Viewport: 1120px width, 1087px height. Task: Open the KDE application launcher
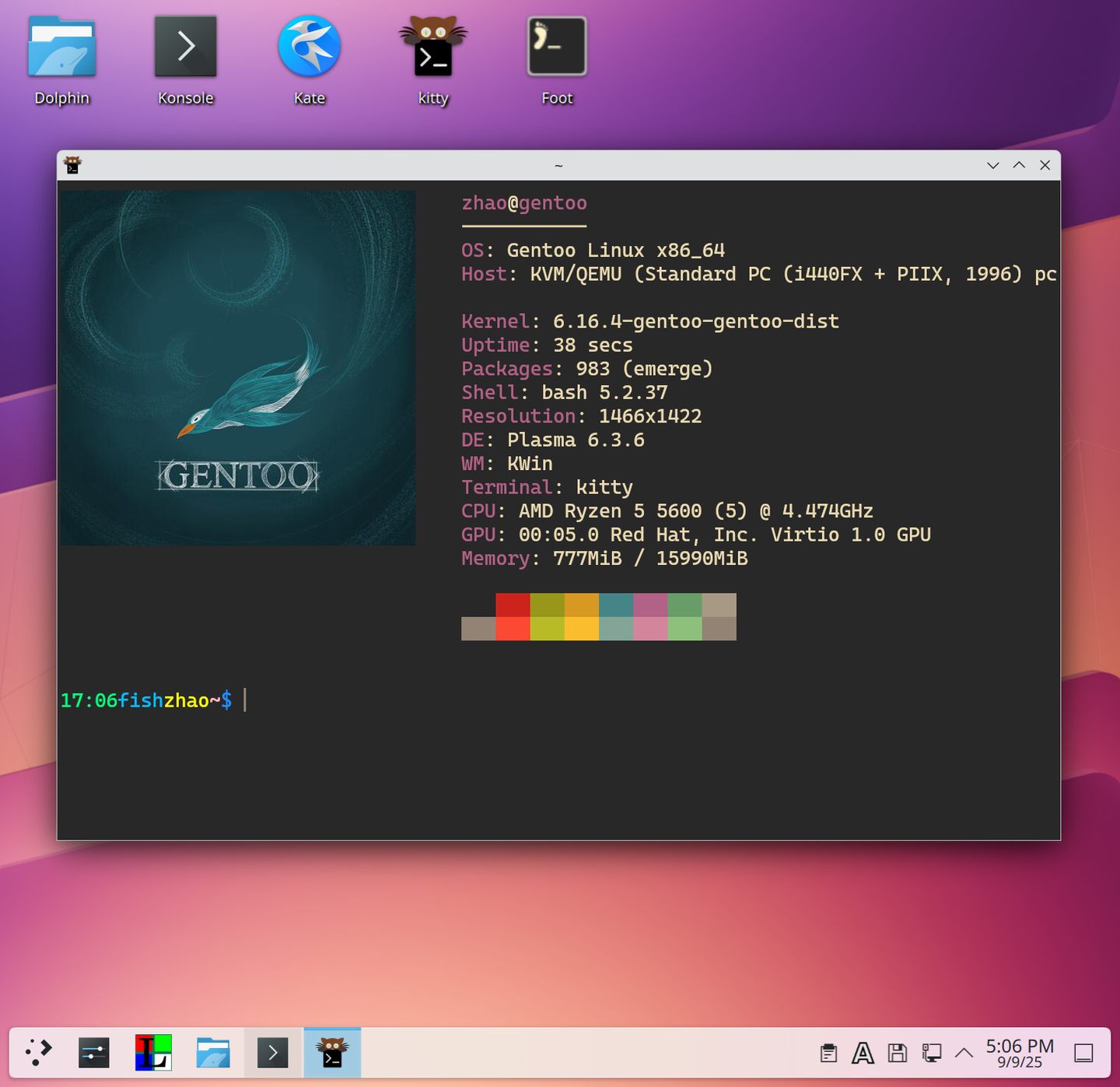(x=38, y=1053)
